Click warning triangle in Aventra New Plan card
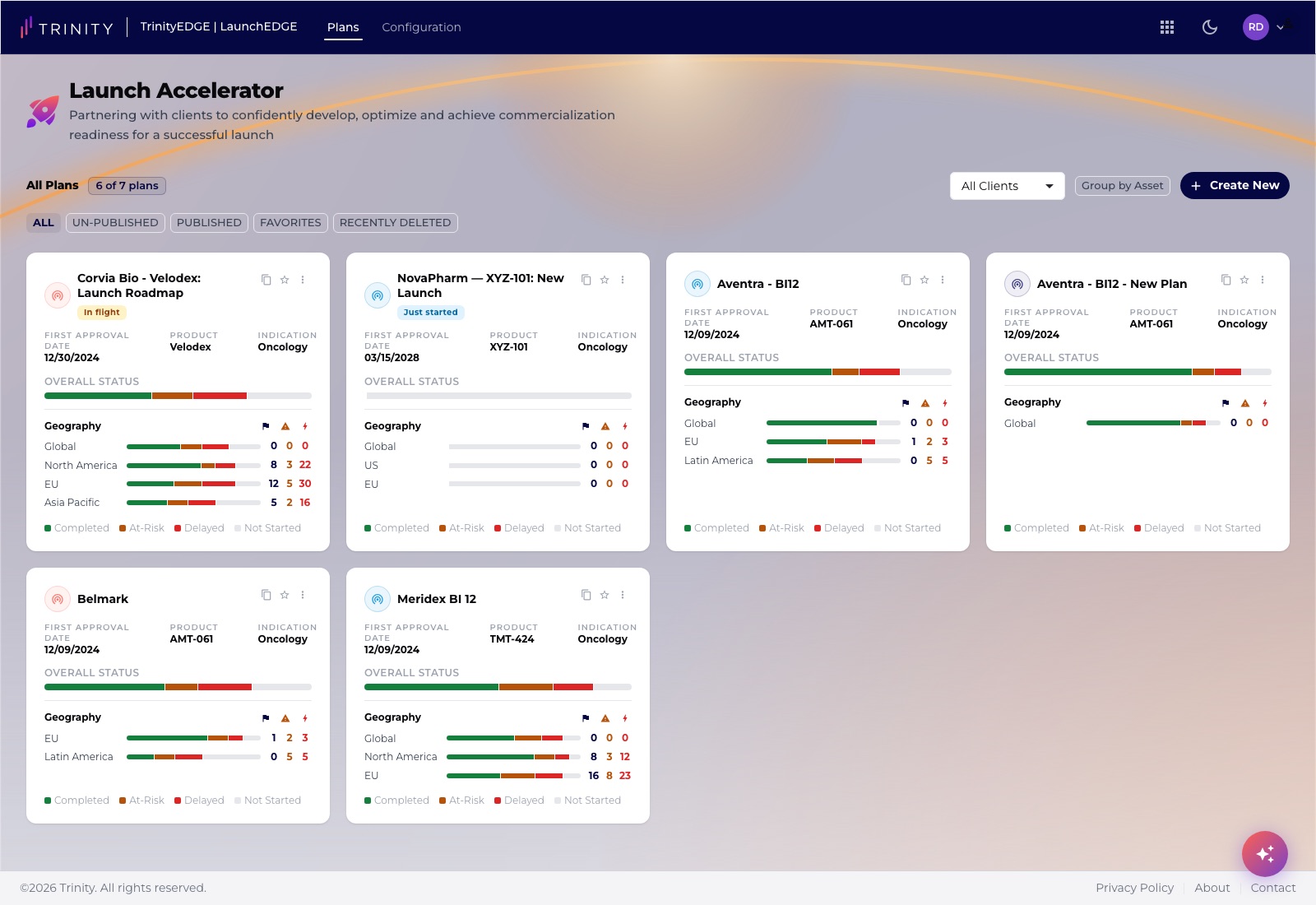 [x=1245, y=403]
